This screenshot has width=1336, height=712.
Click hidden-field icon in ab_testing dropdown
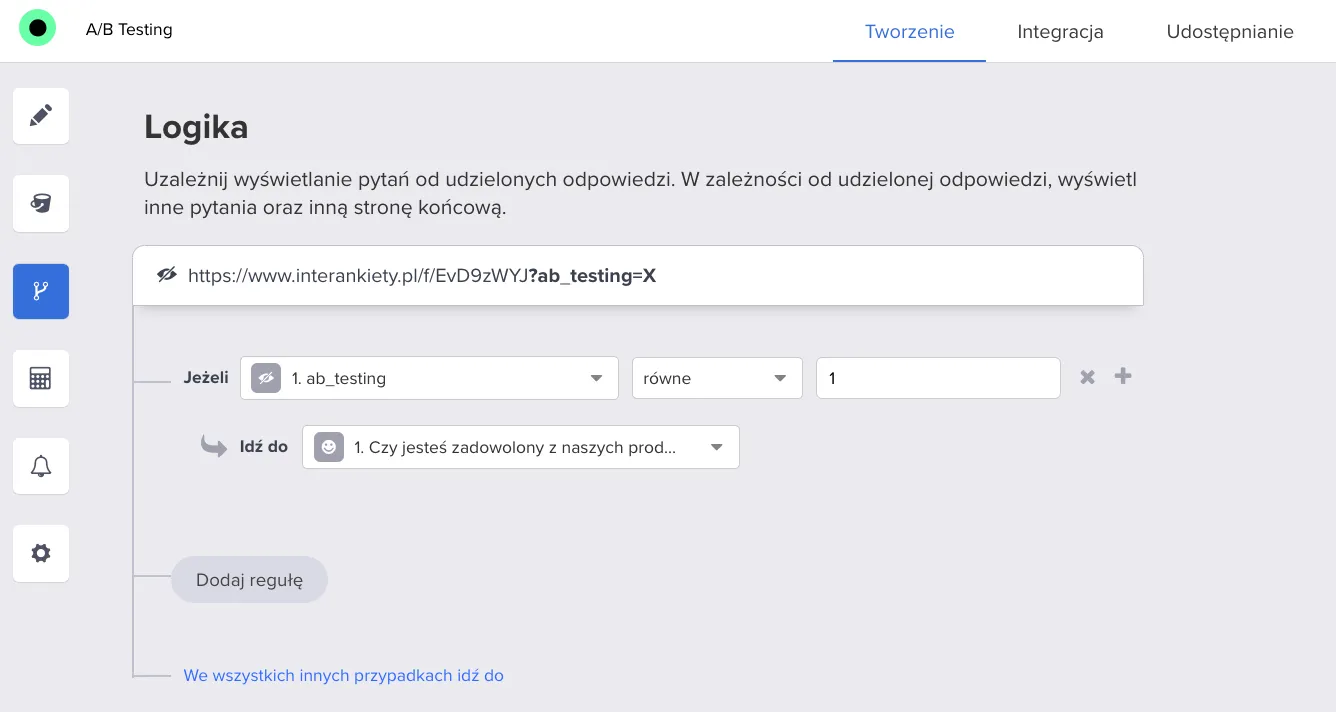pos(266,378)
